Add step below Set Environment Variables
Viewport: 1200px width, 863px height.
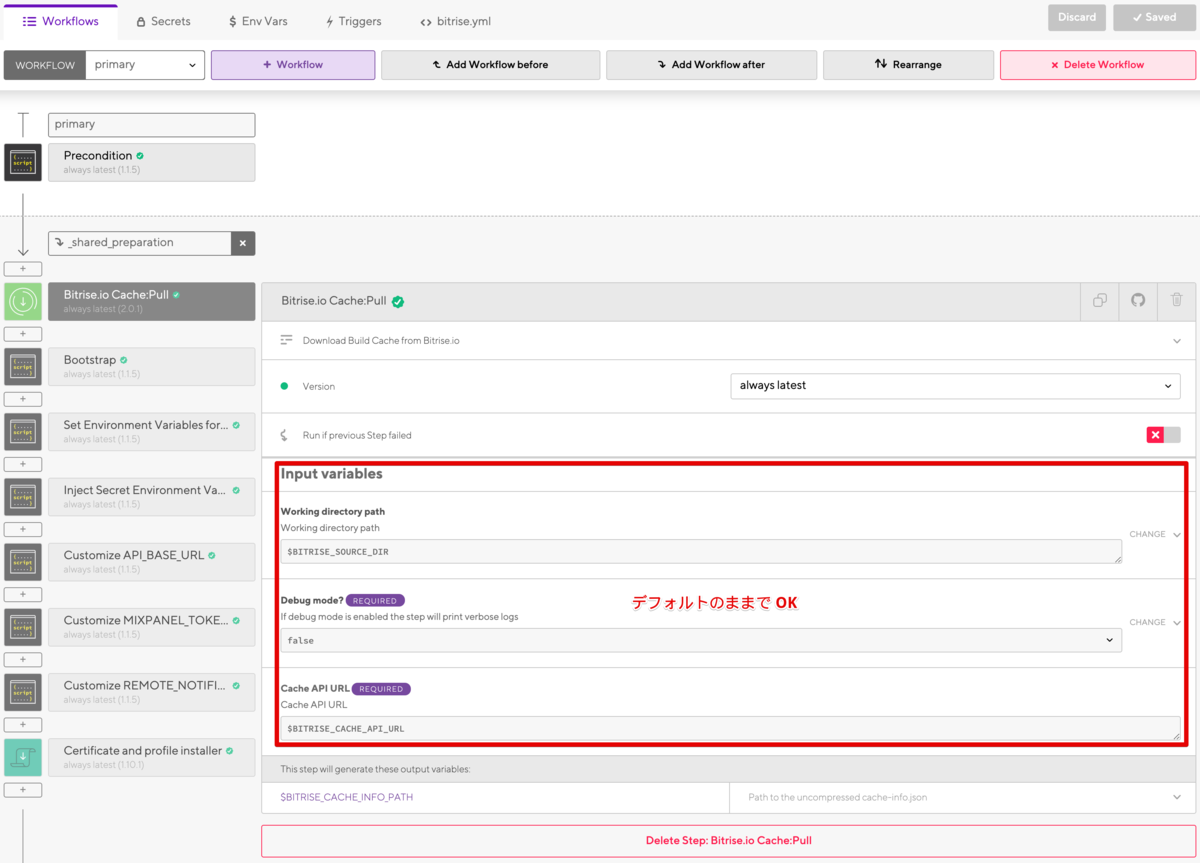coord(23,464)
